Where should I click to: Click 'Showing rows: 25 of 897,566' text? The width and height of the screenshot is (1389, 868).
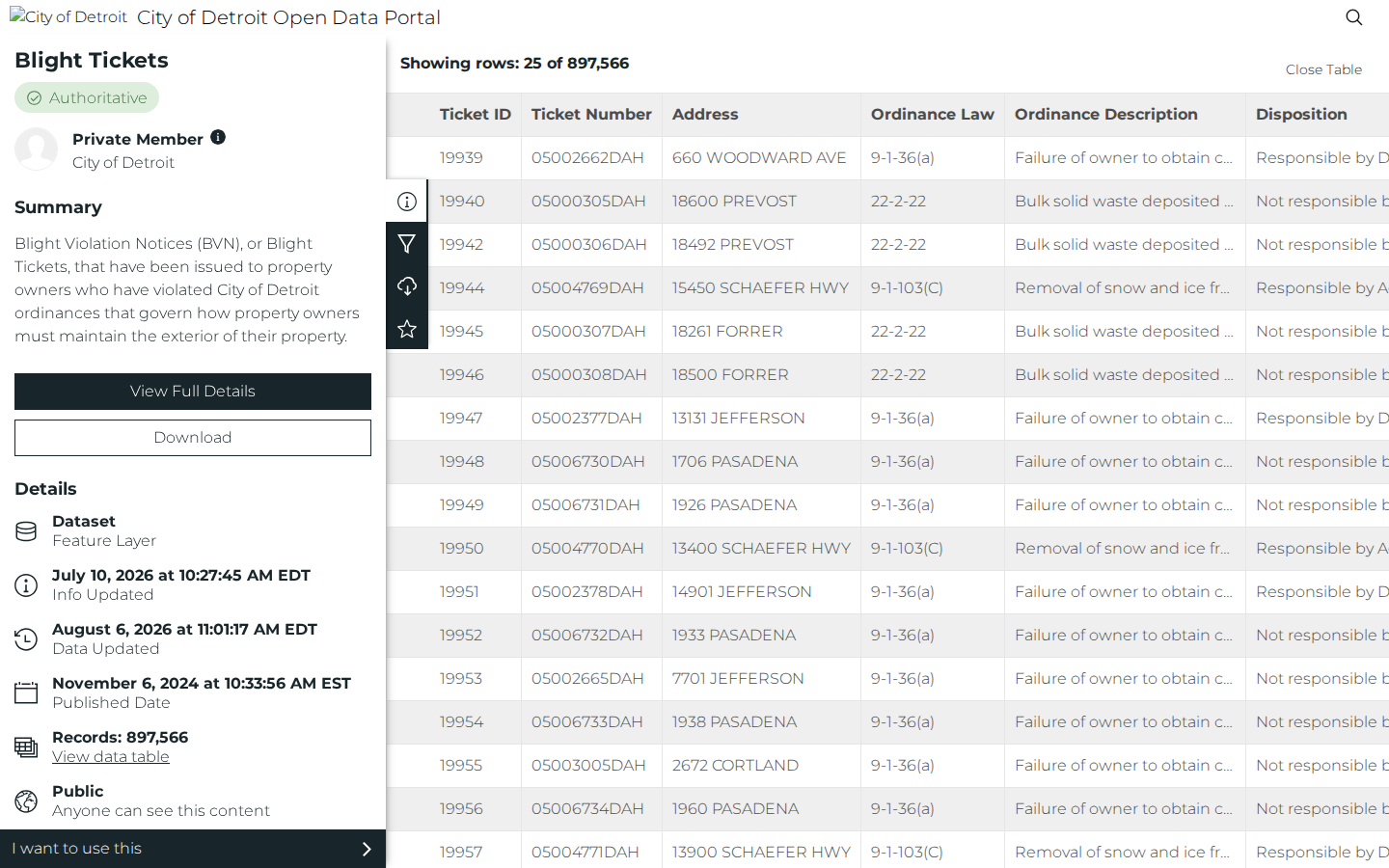coord(514,64)
